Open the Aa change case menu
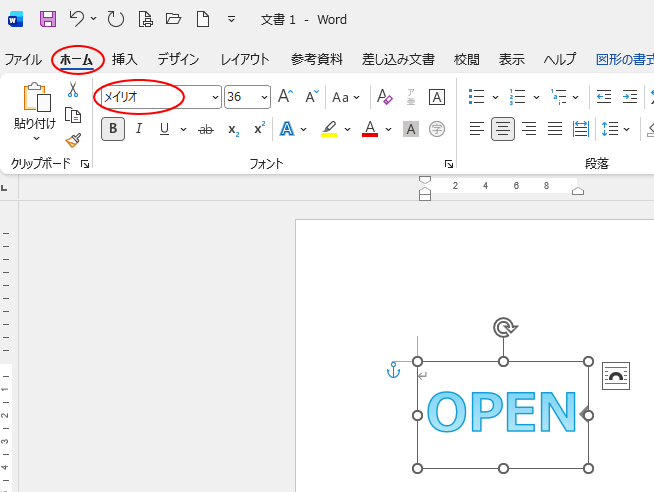654x492 pixels. 345,98
